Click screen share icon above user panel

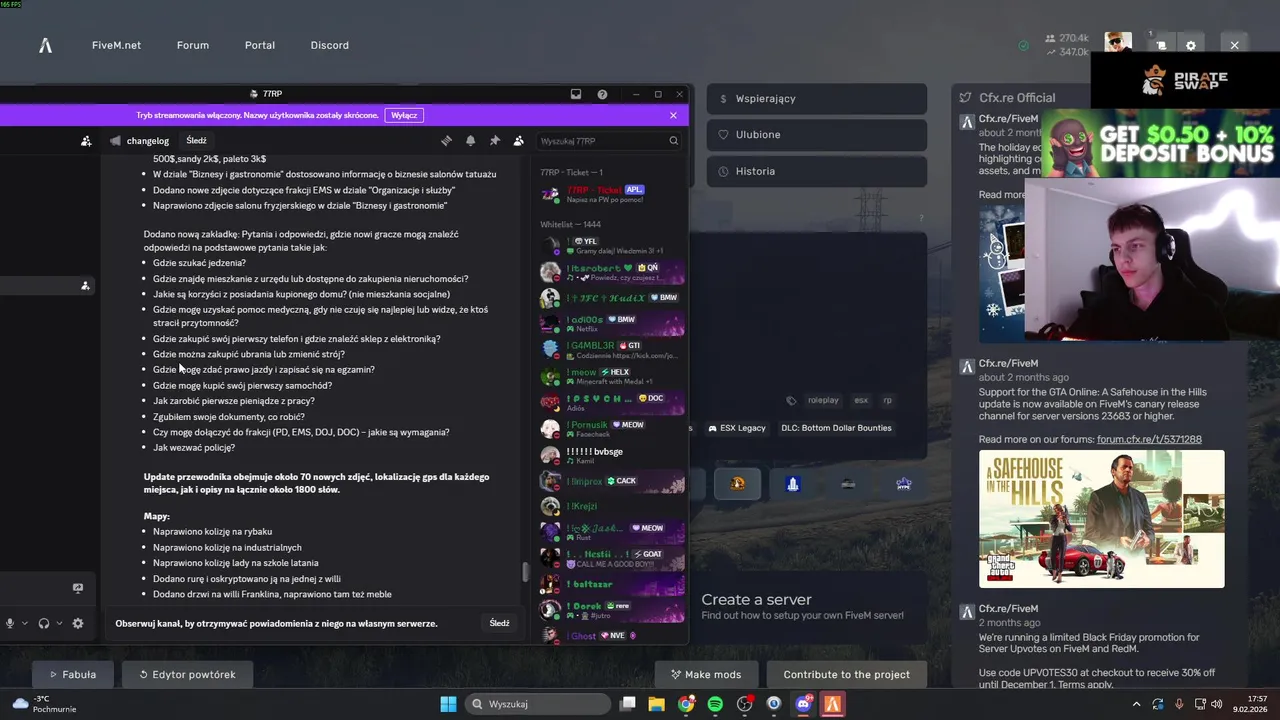pos(78,588)
